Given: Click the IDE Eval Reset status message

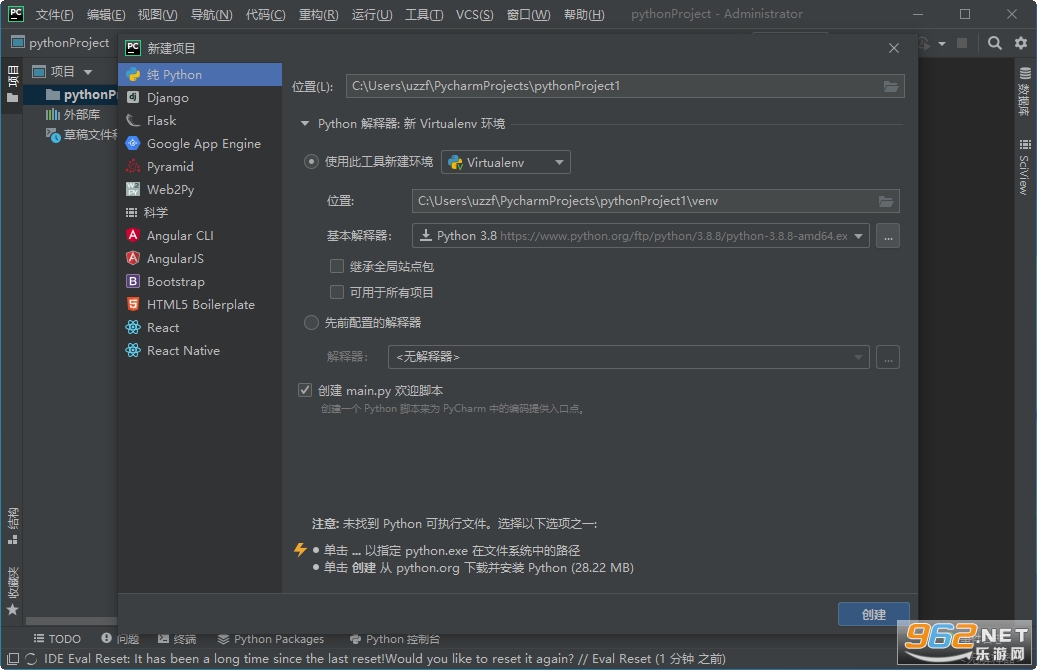Looking at the screenshot, I should tap(385, 659).
